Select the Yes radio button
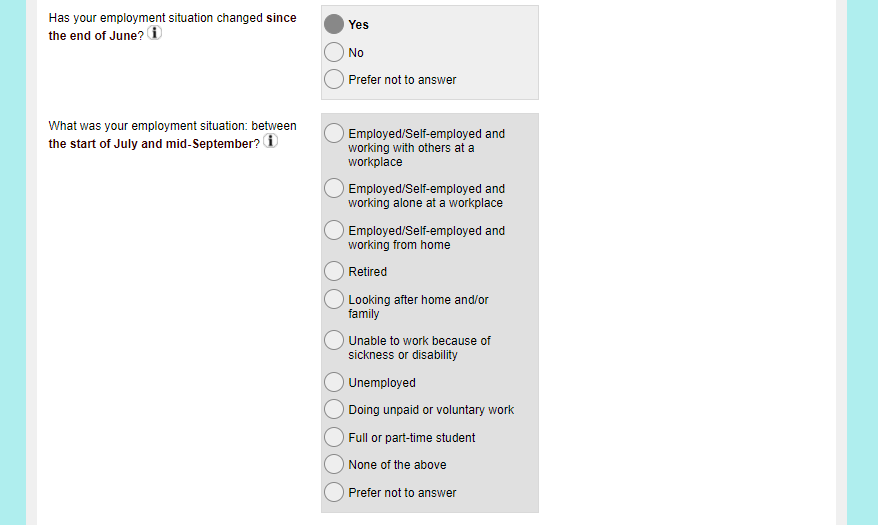 click(x=334, y=24)
